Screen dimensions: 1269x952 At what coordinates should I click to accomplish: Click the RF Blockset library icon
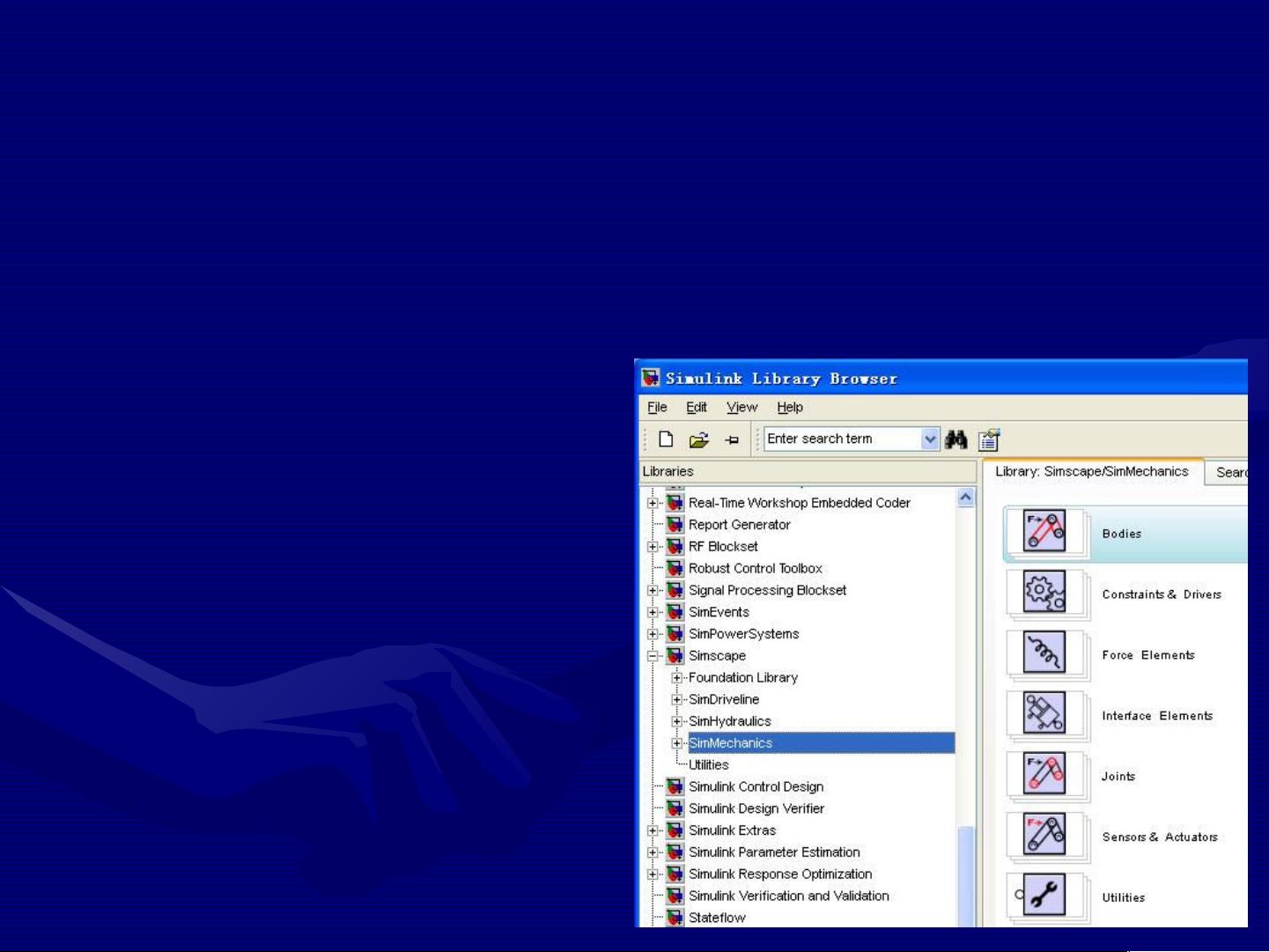[675, 546]
